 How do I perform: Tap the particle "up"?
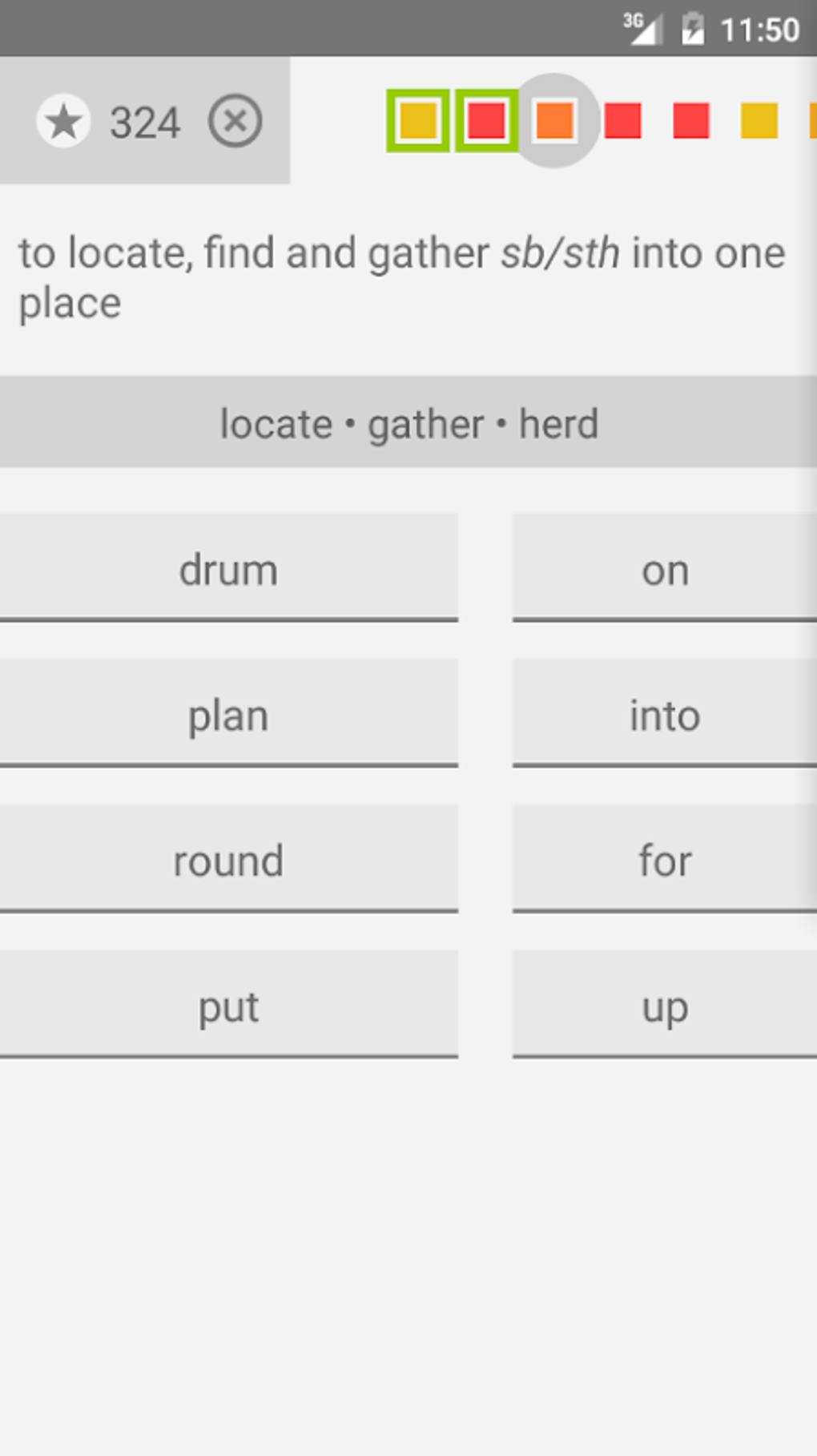point(665,1005)
